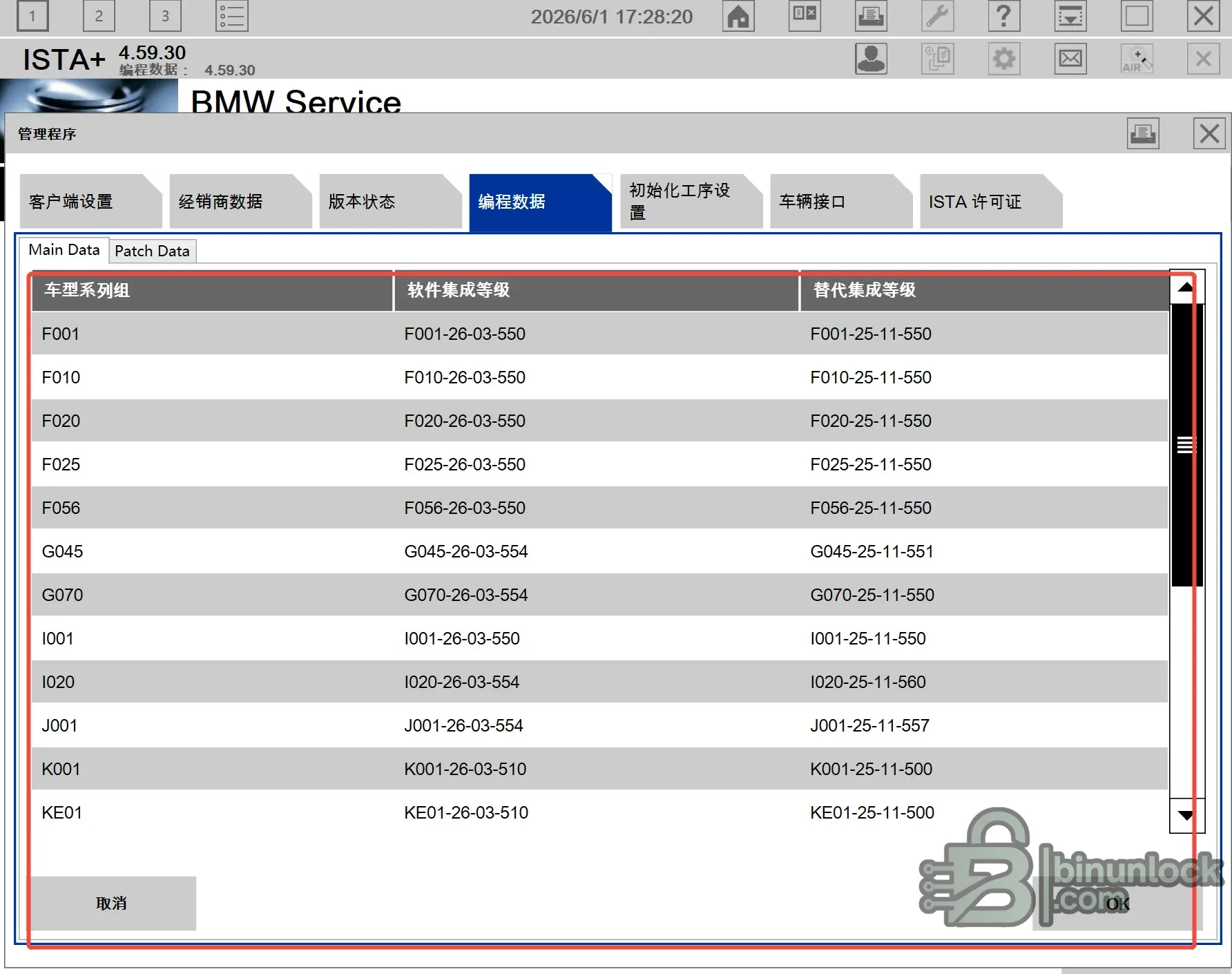The width and height of the screenshot is (1232, 974).
Task: Select the G070 series row
Action: [599, 595]
